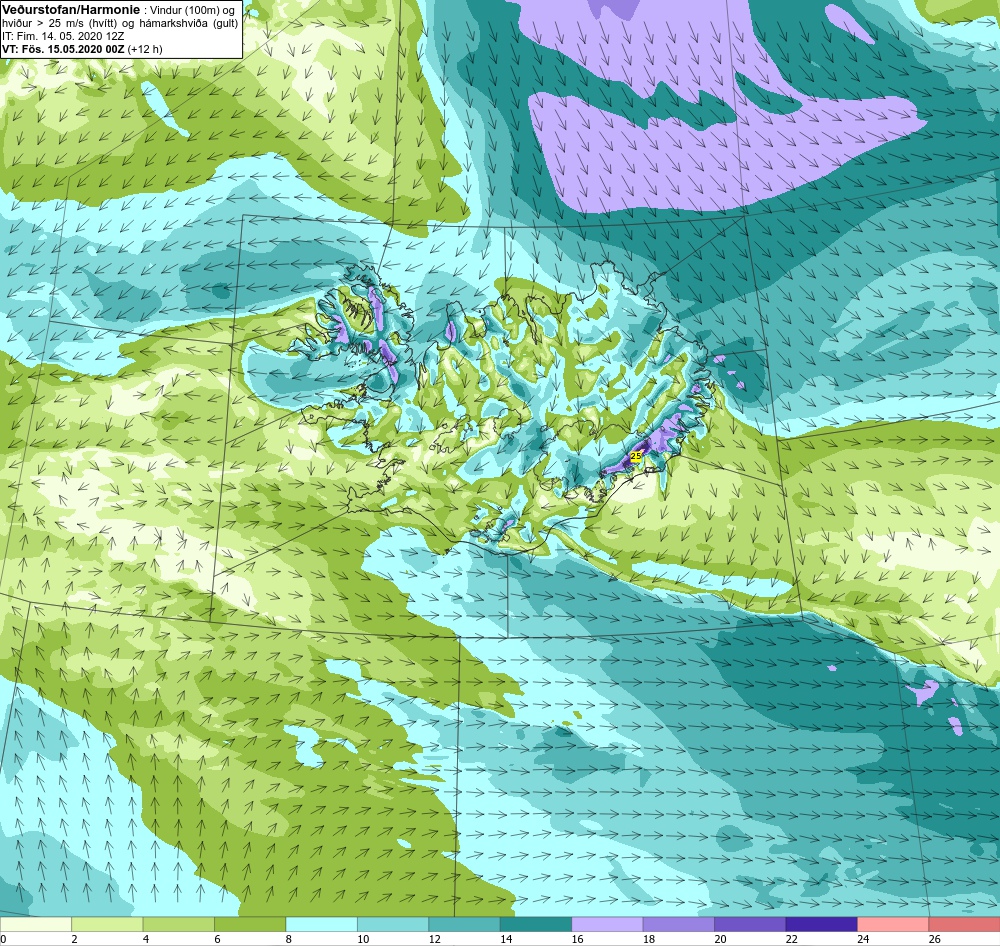Screen dimensions: 1000x946
Task: Click the legend value 24
Action: click(863, 939)
